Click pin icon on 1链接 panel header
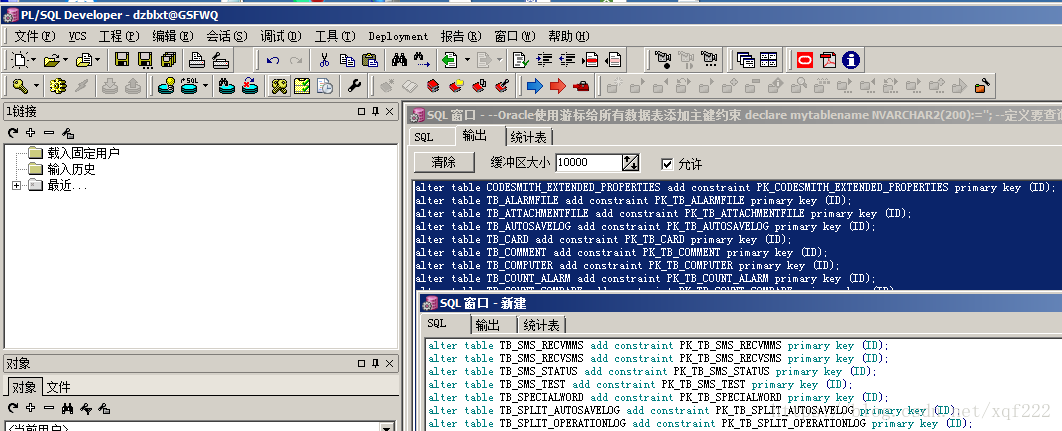The image size is (1062, 431). pos(375,111)
